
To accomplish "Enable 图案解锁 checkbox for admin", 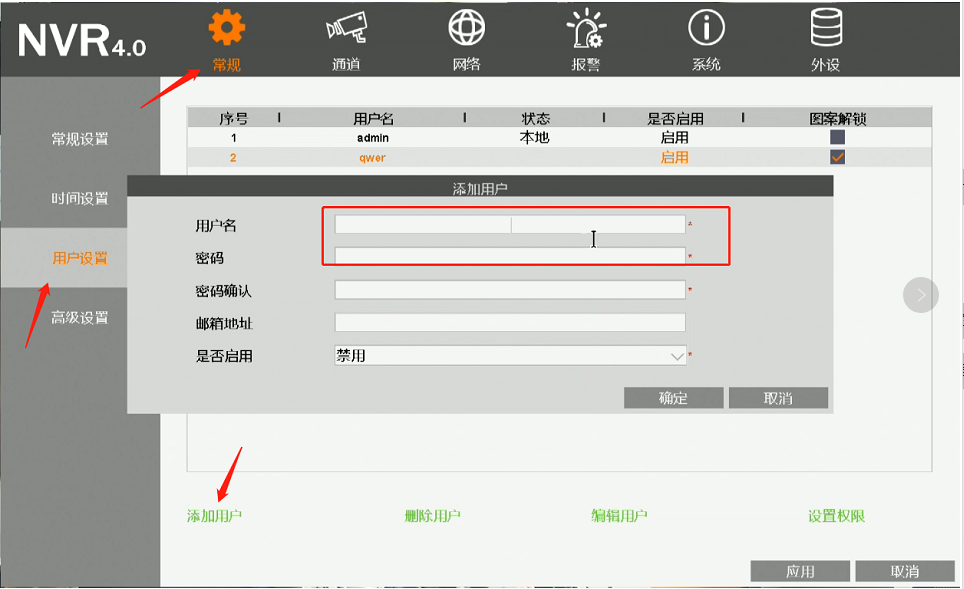I will 837,138.
